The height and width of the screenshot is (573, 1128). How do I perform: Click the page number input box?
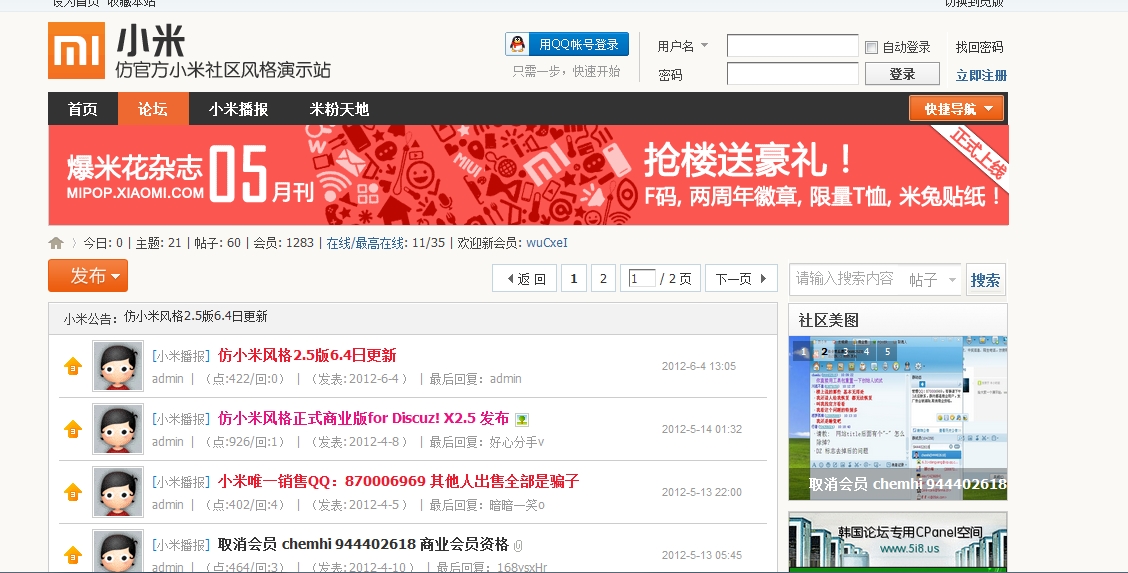click(x=642, y=278)
